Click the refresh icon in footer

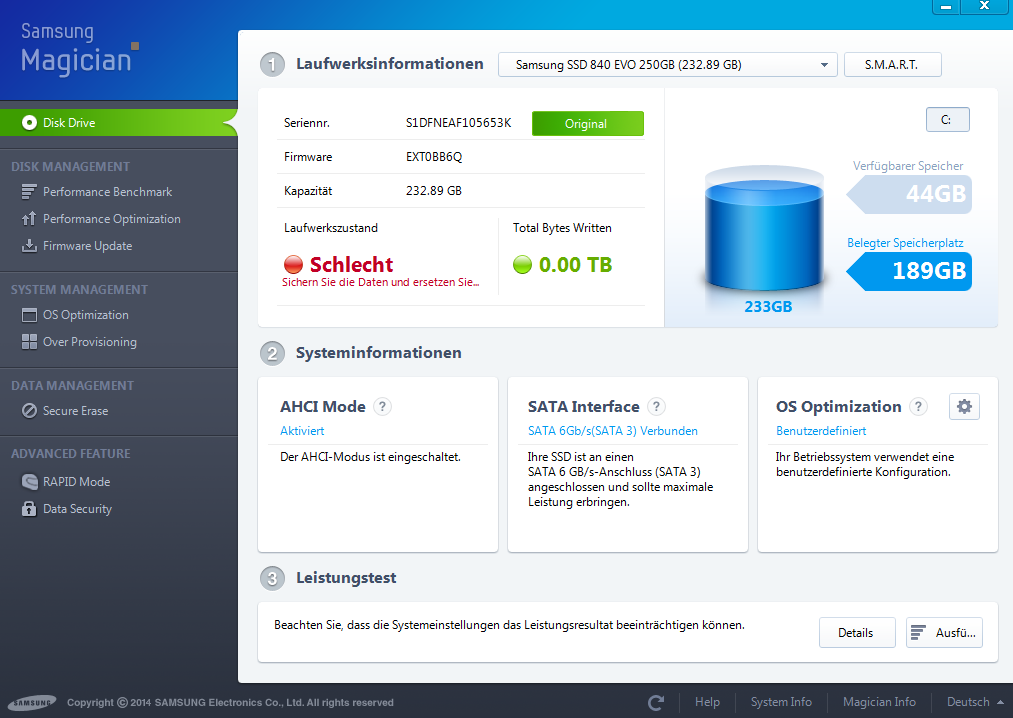click(x=656, y=702)
